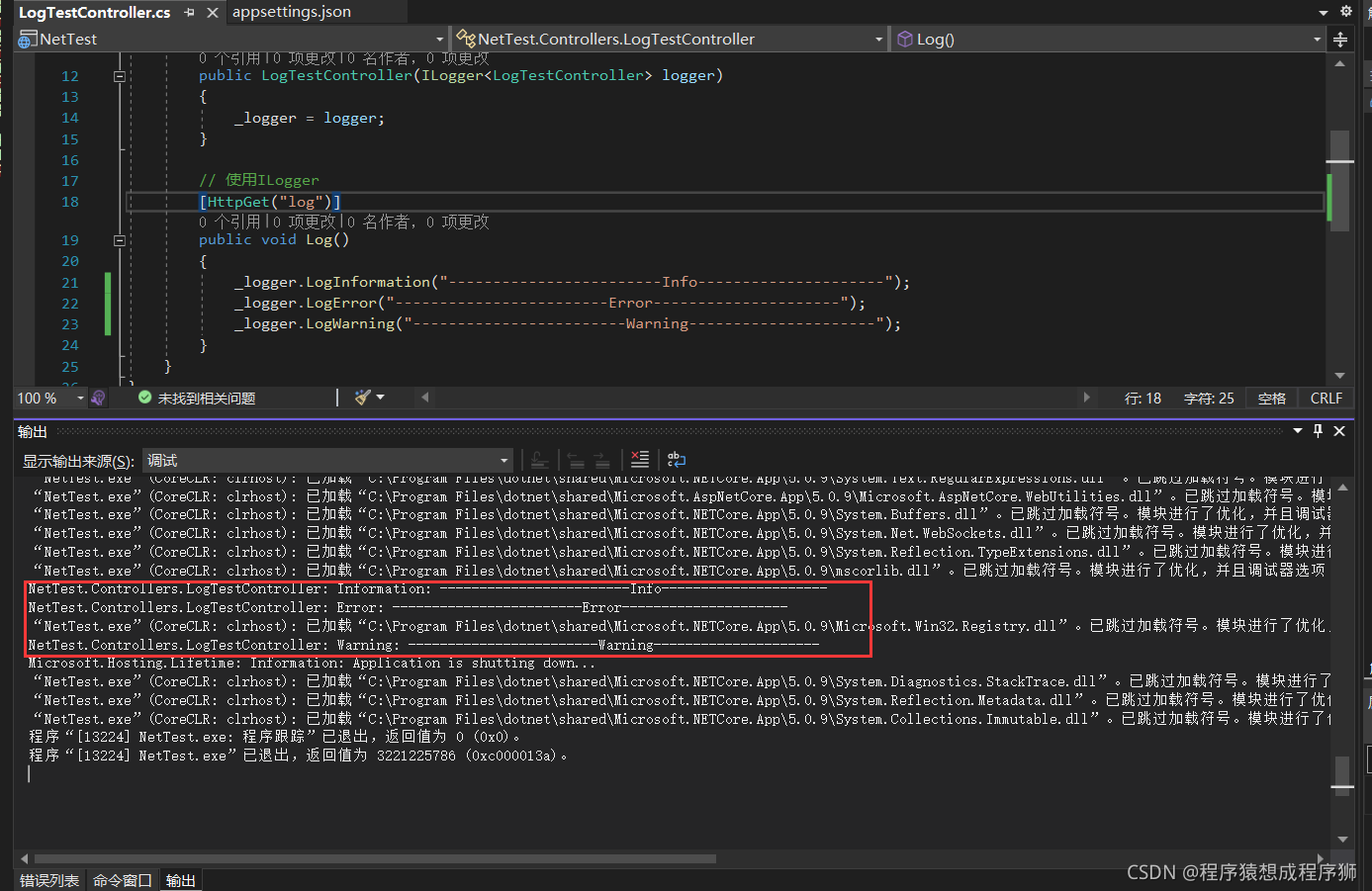Open the NetTest.Controllers.LogTestController type dropdown

[x=878, y=40]
